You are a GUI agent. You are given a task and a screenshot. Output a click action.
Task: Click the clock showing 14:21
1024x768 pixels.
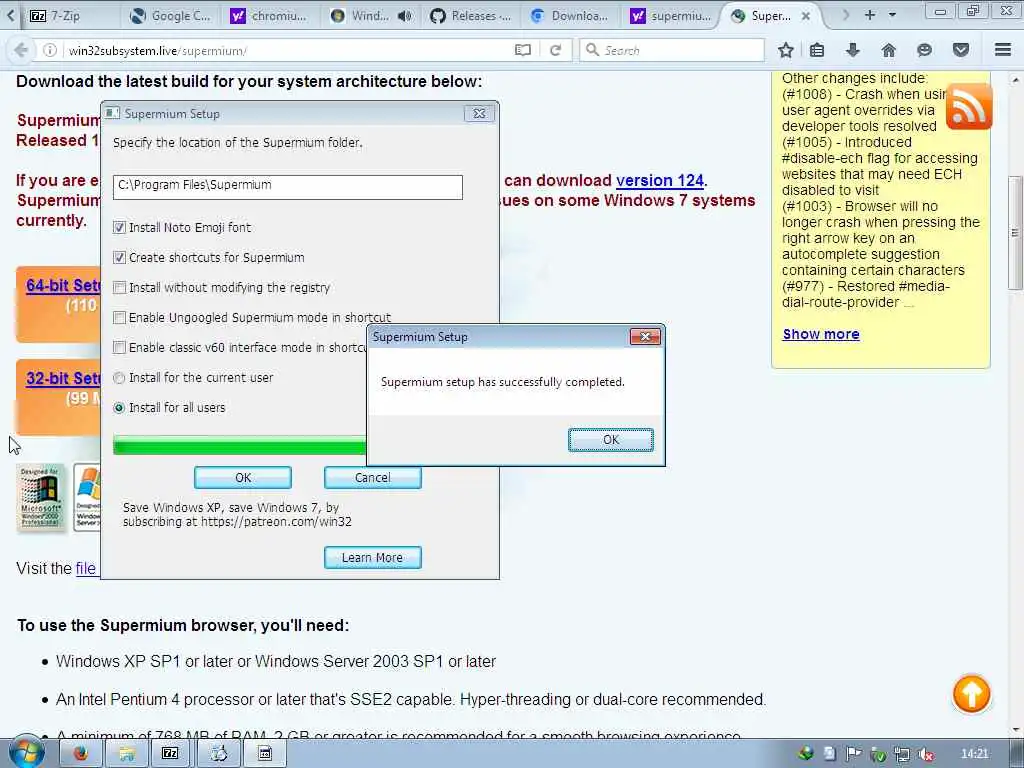[x=974, y=754]
